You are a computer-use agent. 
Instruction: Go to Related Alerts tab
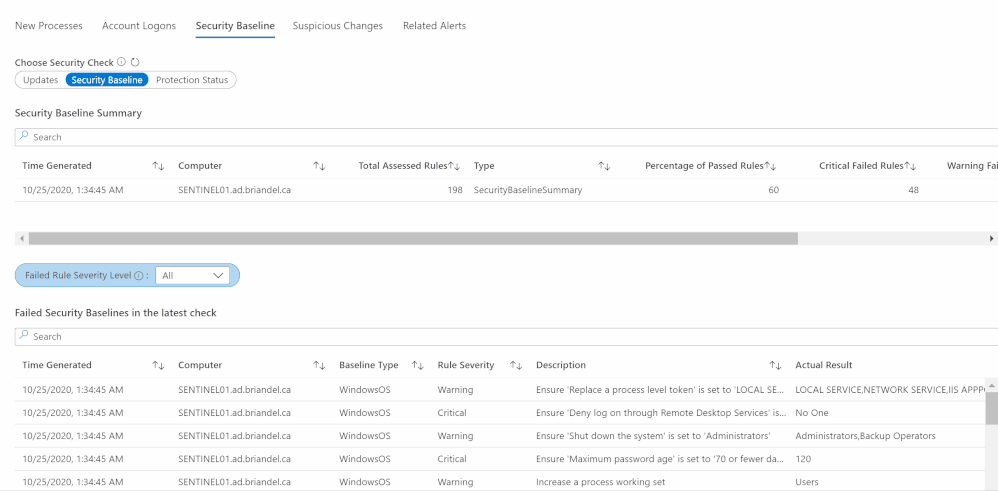pos(434,26)
